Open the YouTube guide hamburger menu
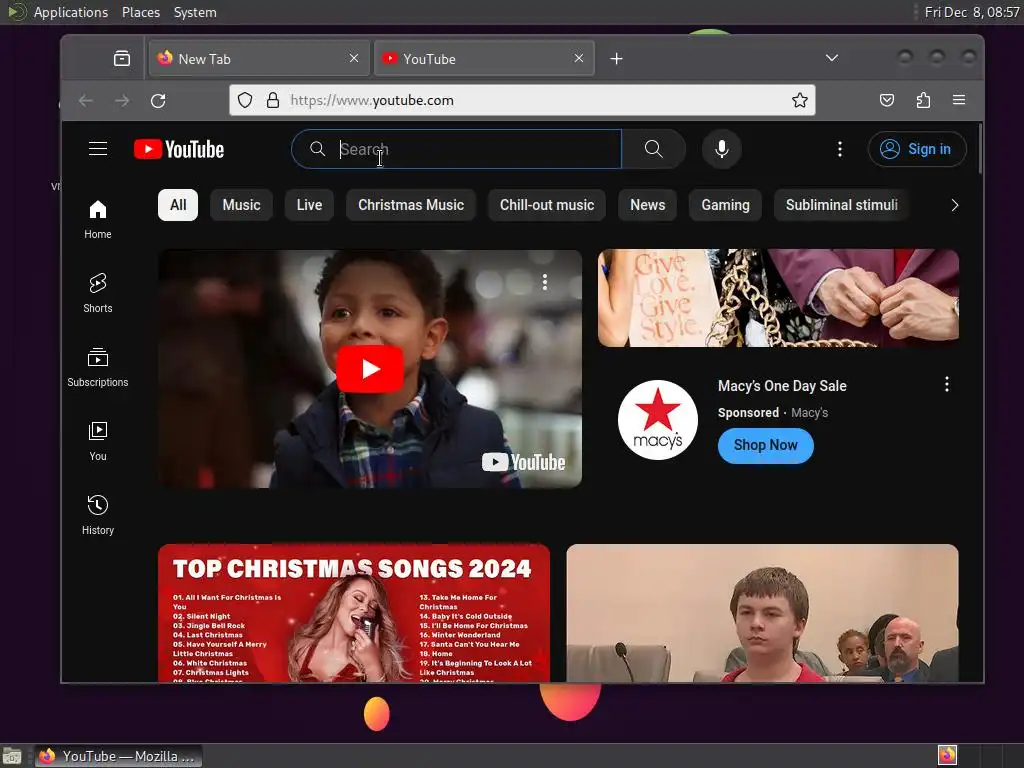Viewport: 1024px width, 768px height. point(98,149)
